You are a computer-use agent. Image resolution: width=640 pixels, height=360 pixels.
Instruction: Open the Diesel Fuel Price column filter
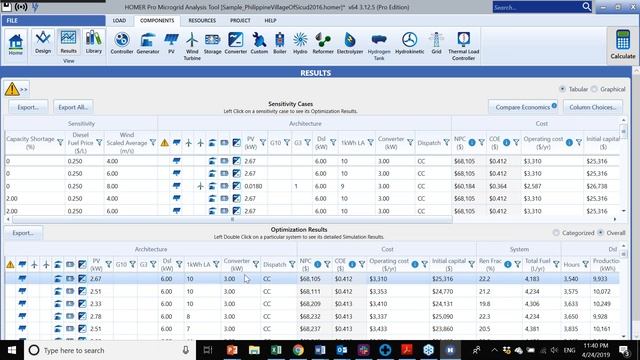(99, 142)
